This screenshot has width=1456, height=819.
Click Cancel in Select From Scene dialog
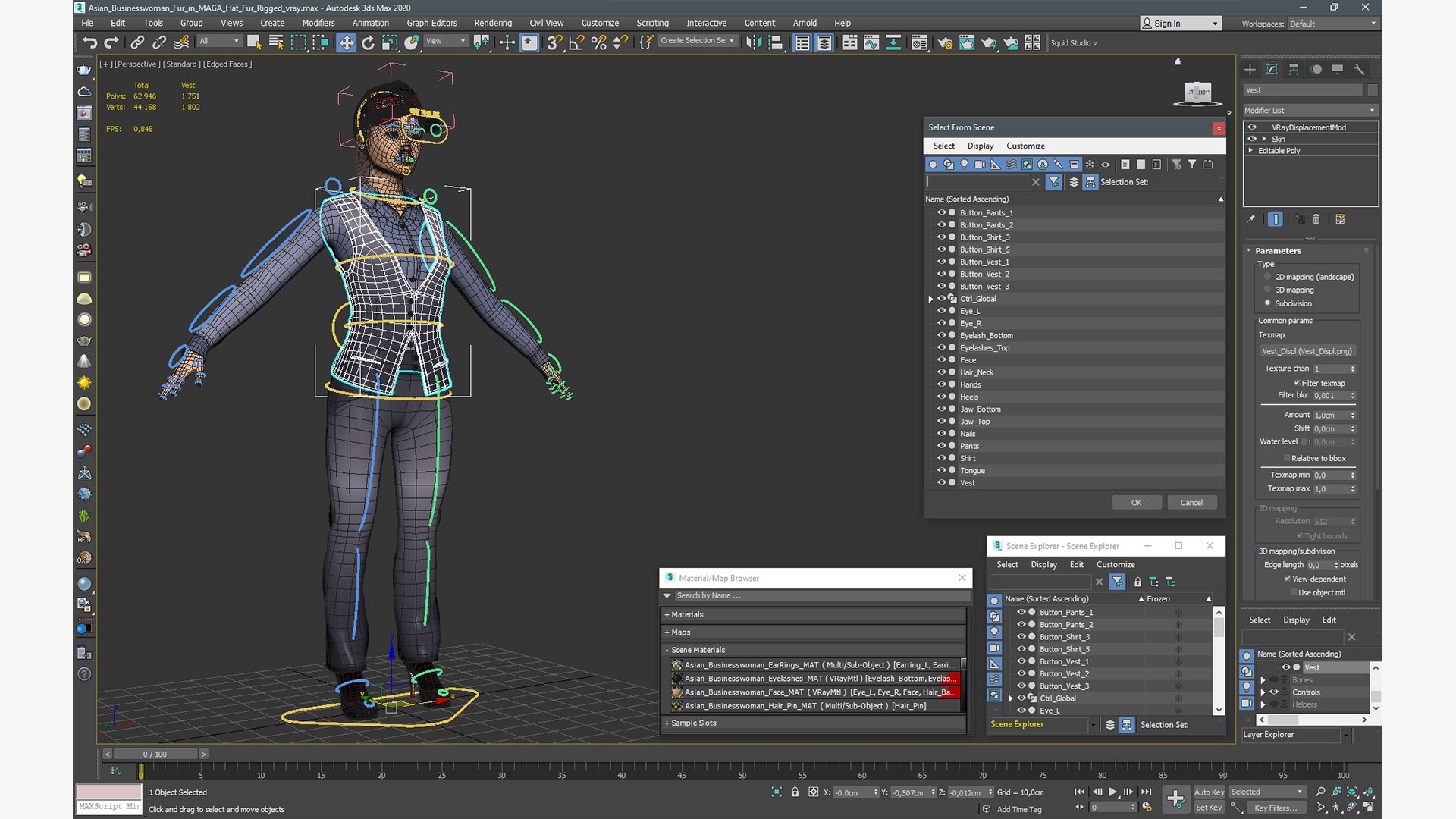pos(1191,502)
